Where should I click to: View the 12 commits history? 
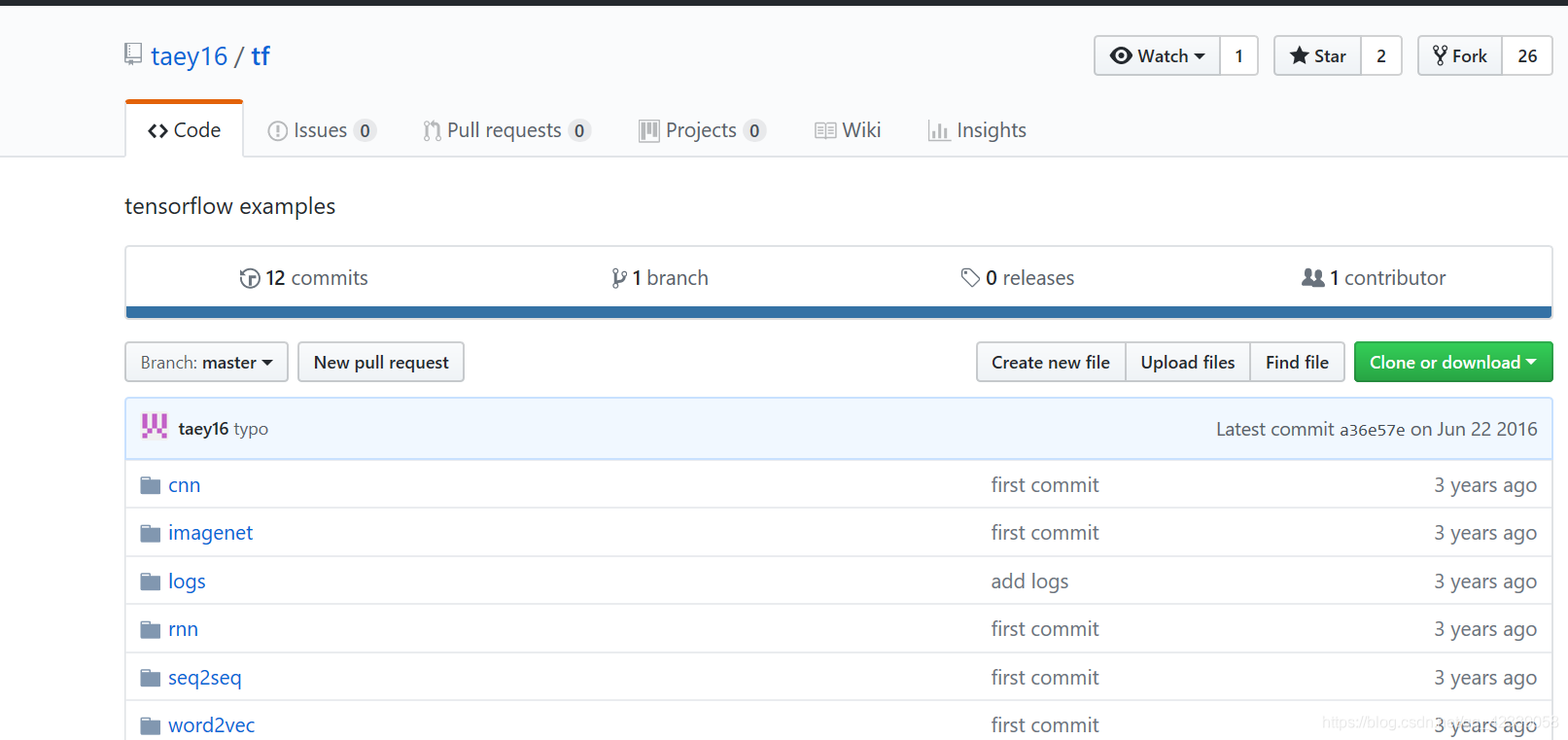pos(303,278)
